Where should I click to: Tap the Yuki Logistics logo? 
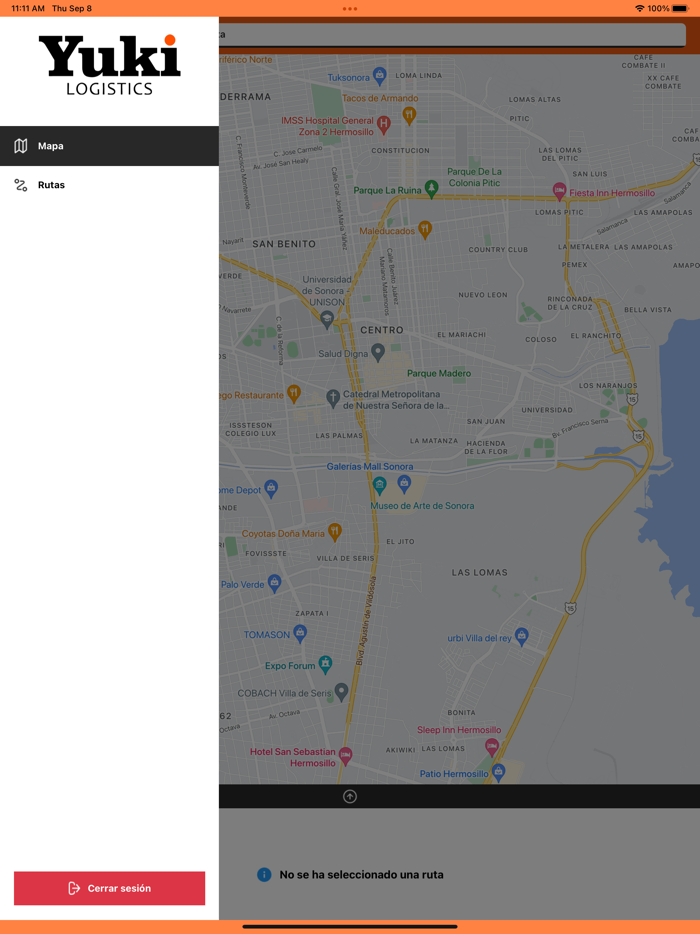point(109,65)
